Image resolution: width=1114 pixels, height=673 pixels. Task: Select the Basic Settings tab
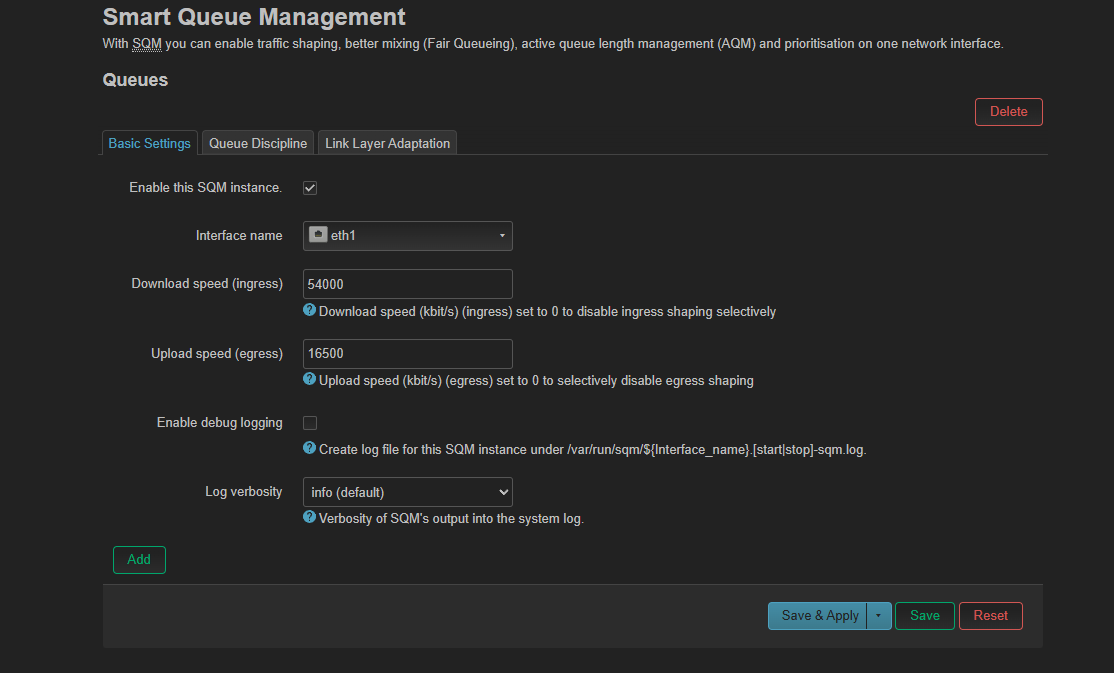[150, 143]
